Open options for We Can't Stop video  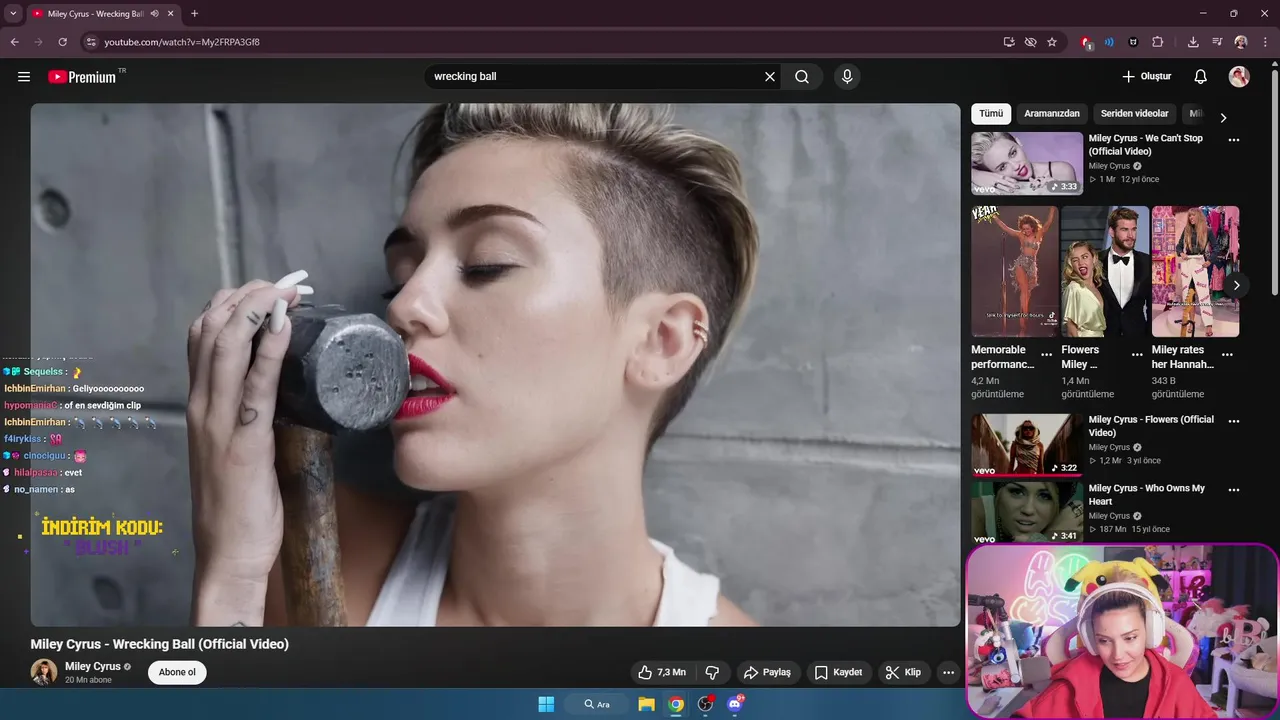1234,140
